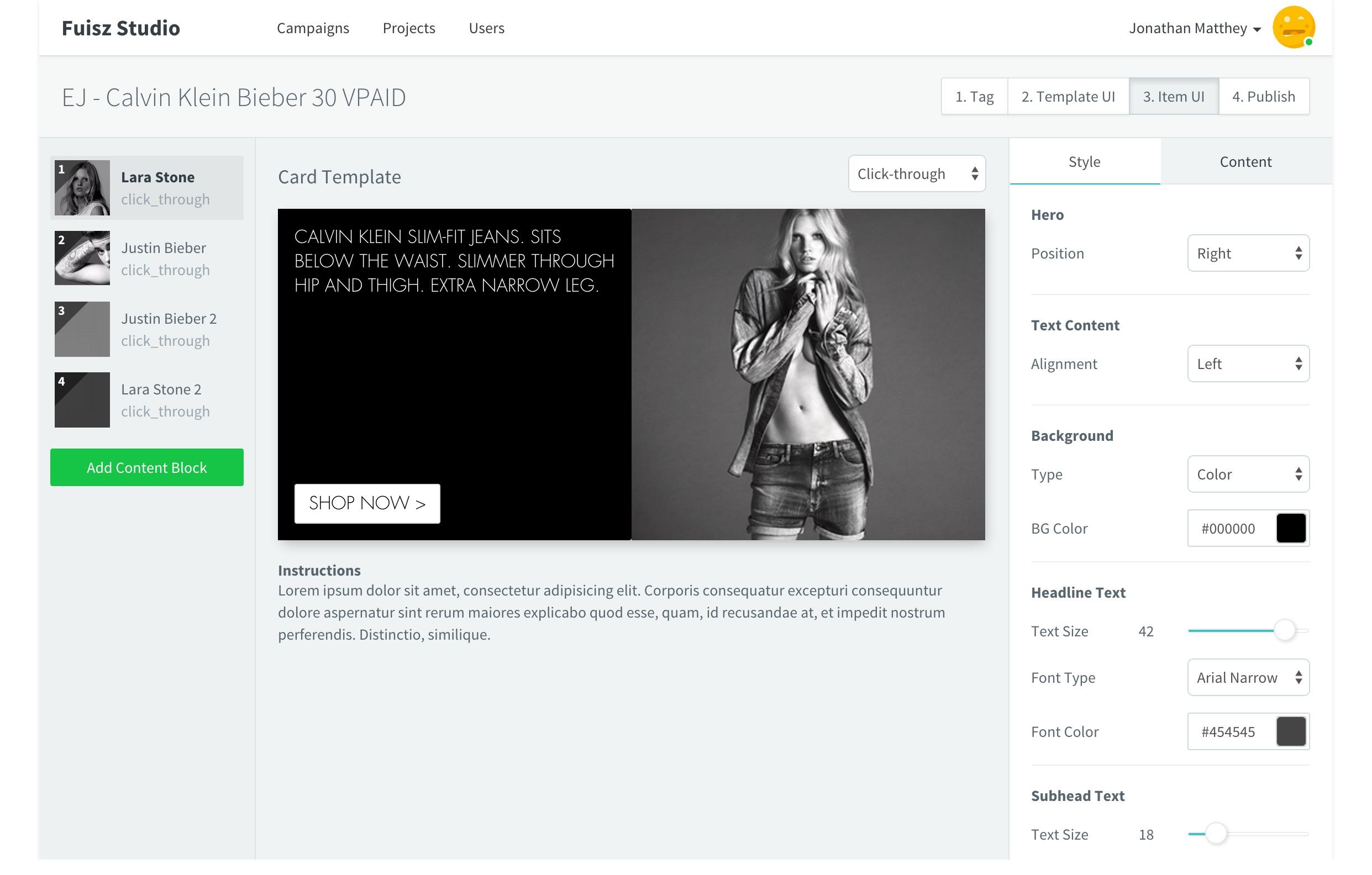
Task: Pick the Lara Stone 2 block thumbnail
Action: pyautogui.click(x=82, y=399)
